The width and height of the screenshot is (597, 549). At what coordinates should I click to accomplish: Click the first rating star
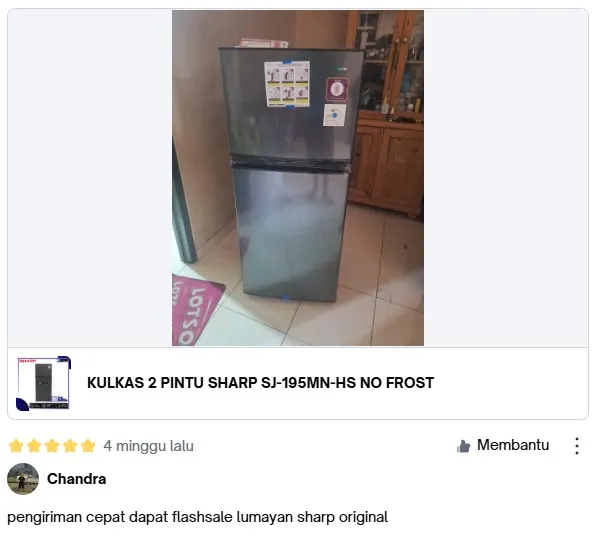tap(16, 446)
